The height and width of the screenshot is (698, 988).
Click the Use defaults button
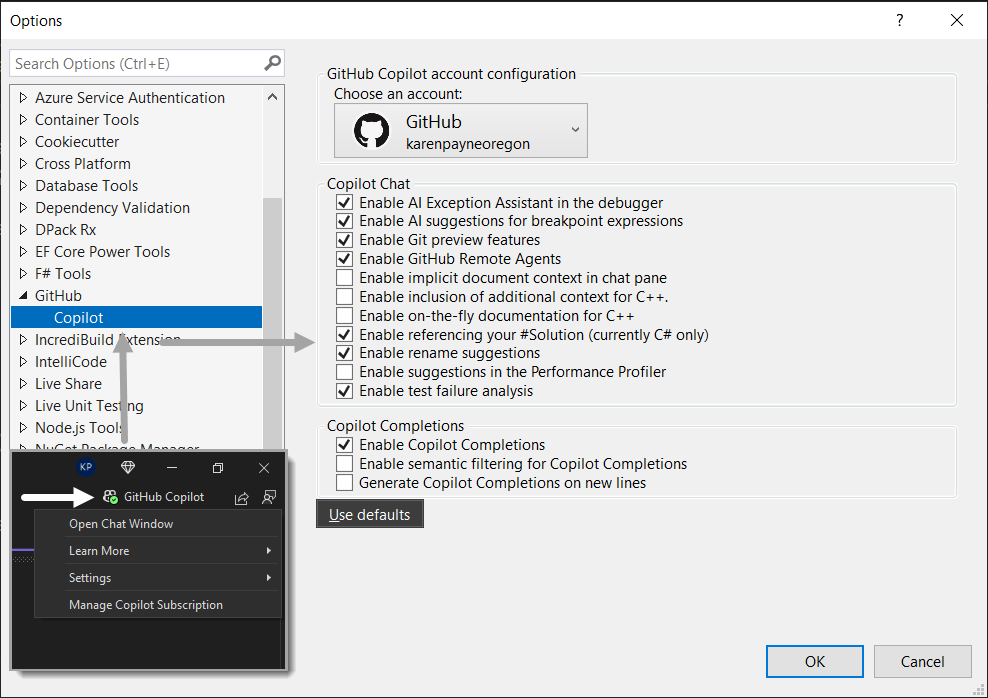point(370,514)
